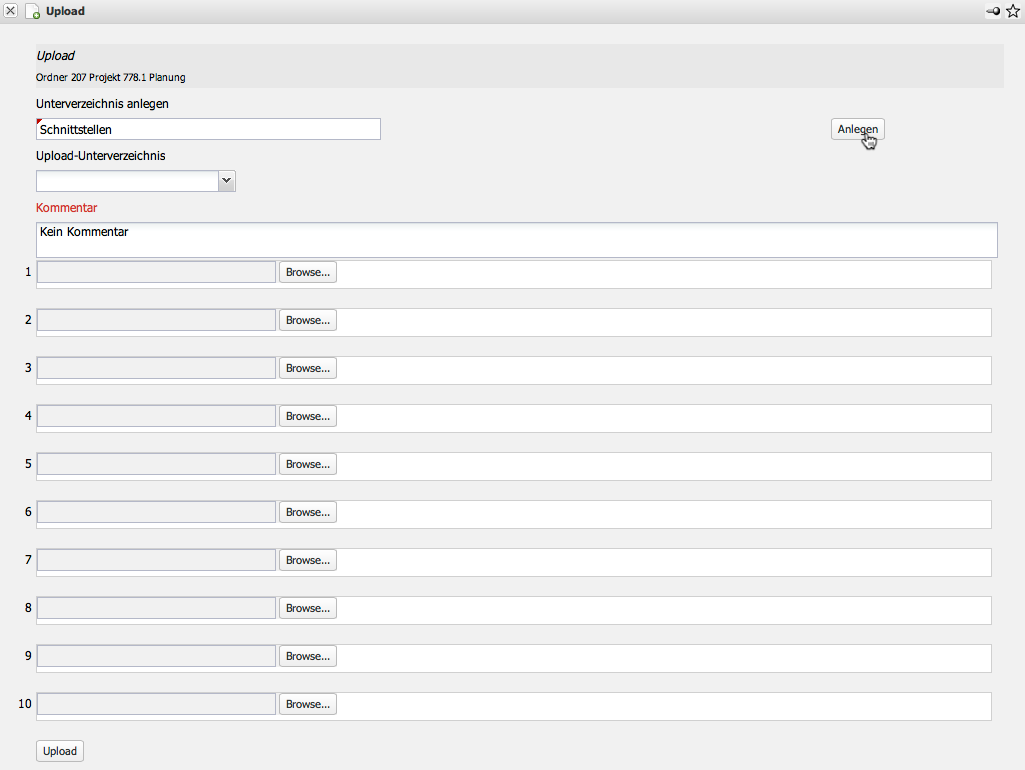Screen dimensions: 1025x770
Task: Click the Anlegen button
Action: coord(857,129)
